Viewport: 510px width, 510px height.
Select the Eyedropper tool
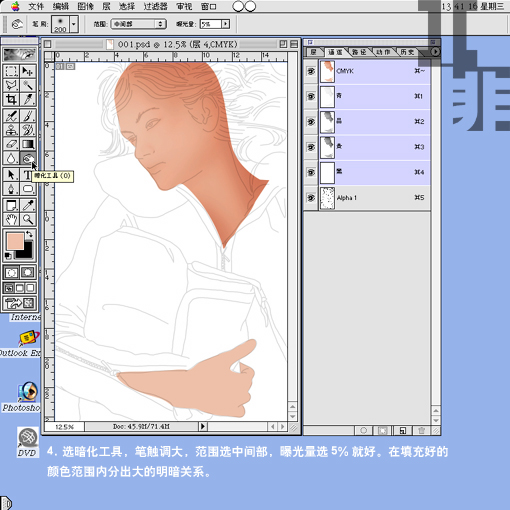tap(28, 205)
